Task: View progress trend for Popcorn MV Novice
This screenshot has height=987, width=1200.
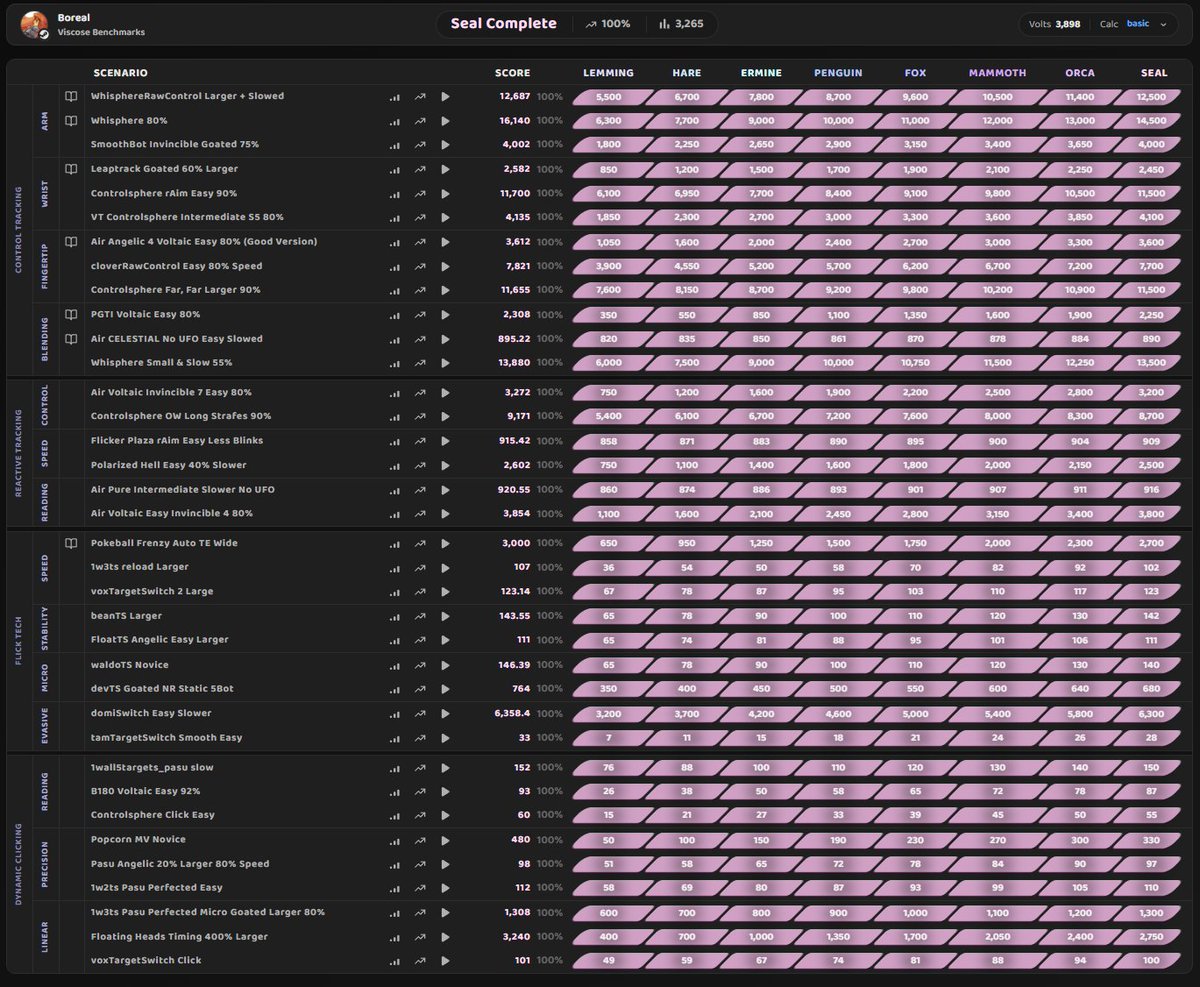Action: [x=420, y=840]
